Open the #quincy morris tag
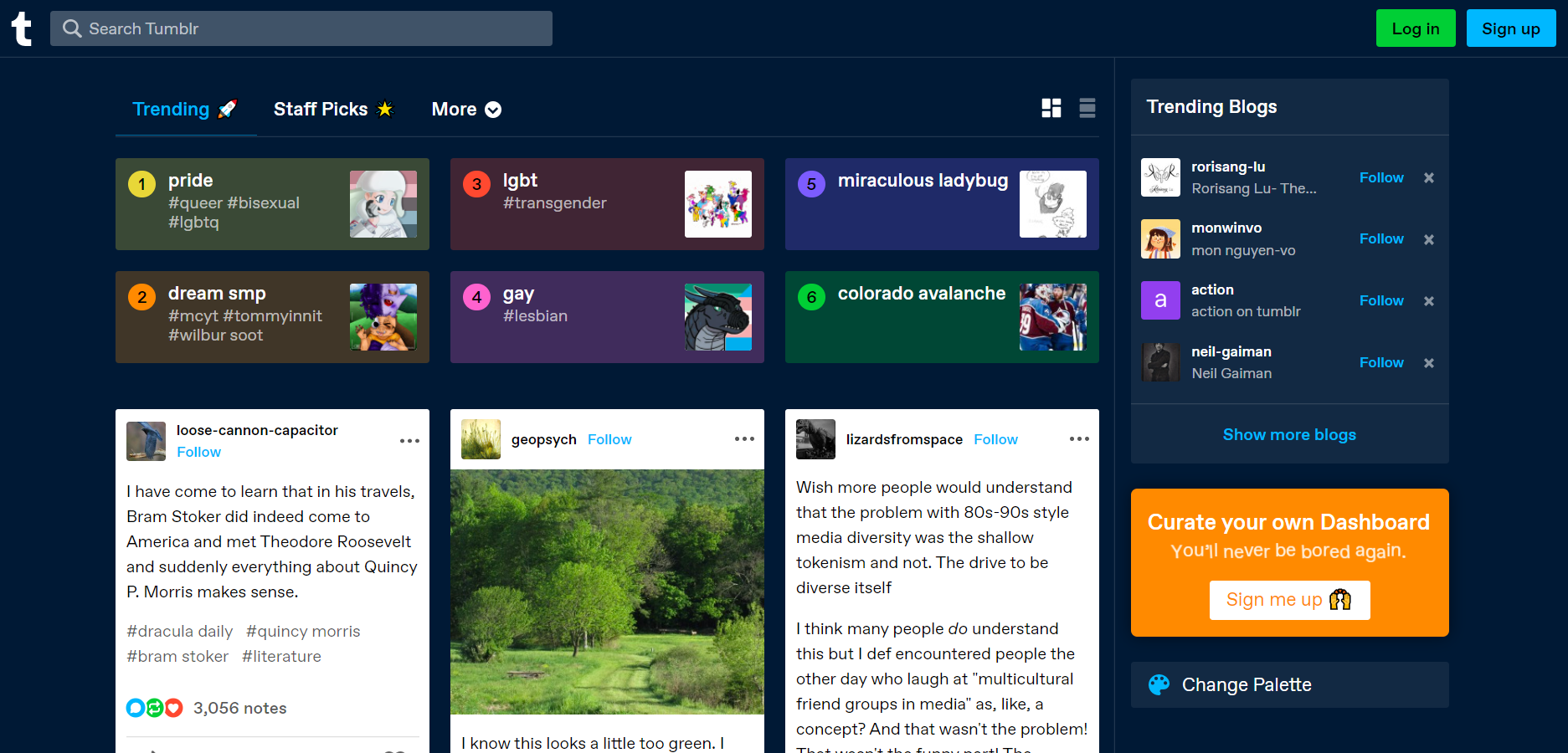Screen dimensions: 1568x753 [303, 631]
